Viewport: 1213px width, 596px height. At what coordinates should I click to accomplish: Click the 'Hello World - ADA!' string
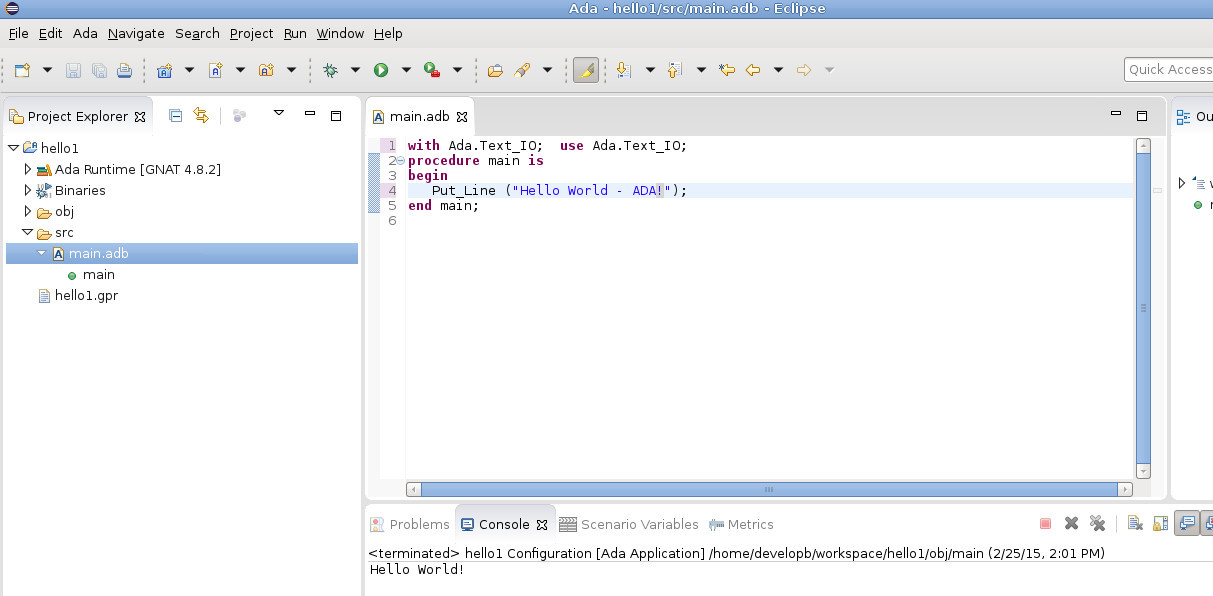pos(591,190)
